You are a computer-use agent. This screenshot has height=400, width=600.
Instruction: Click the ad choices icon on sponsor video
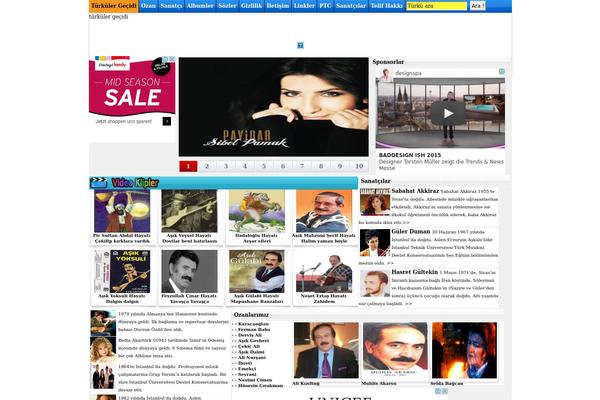(x=502, y=72)
